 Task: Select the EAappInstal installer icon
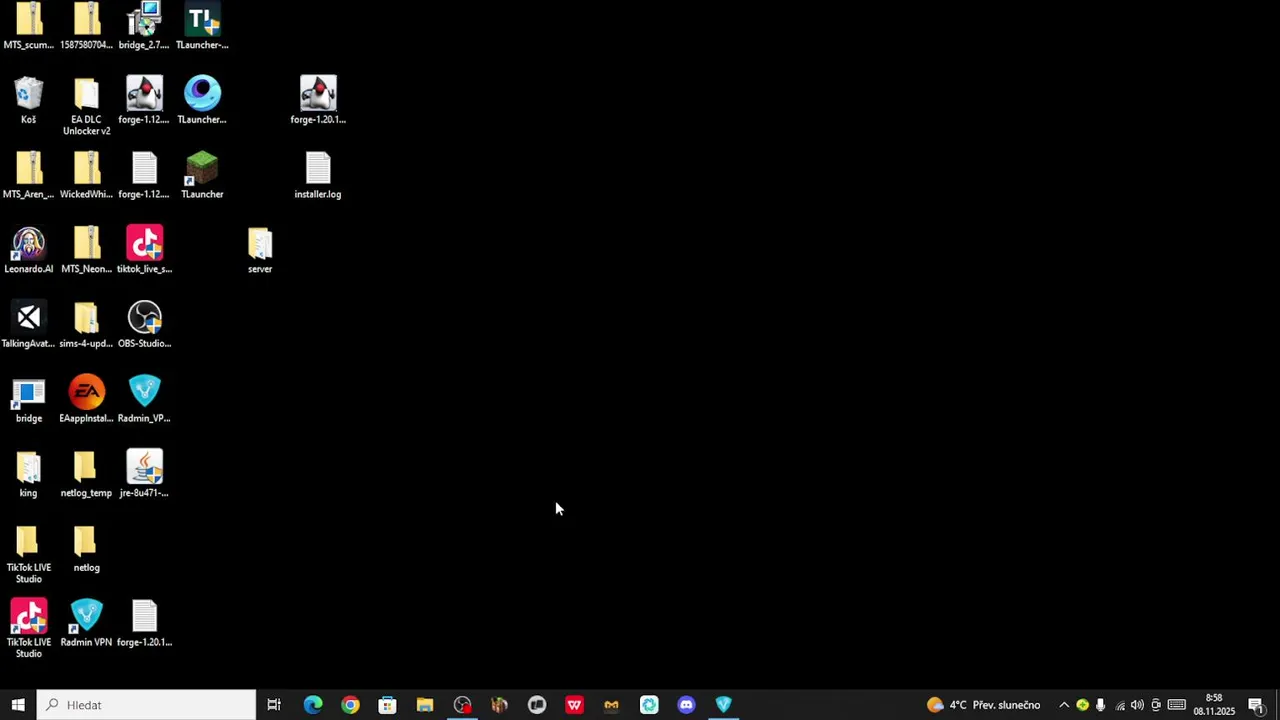(87, 393)
